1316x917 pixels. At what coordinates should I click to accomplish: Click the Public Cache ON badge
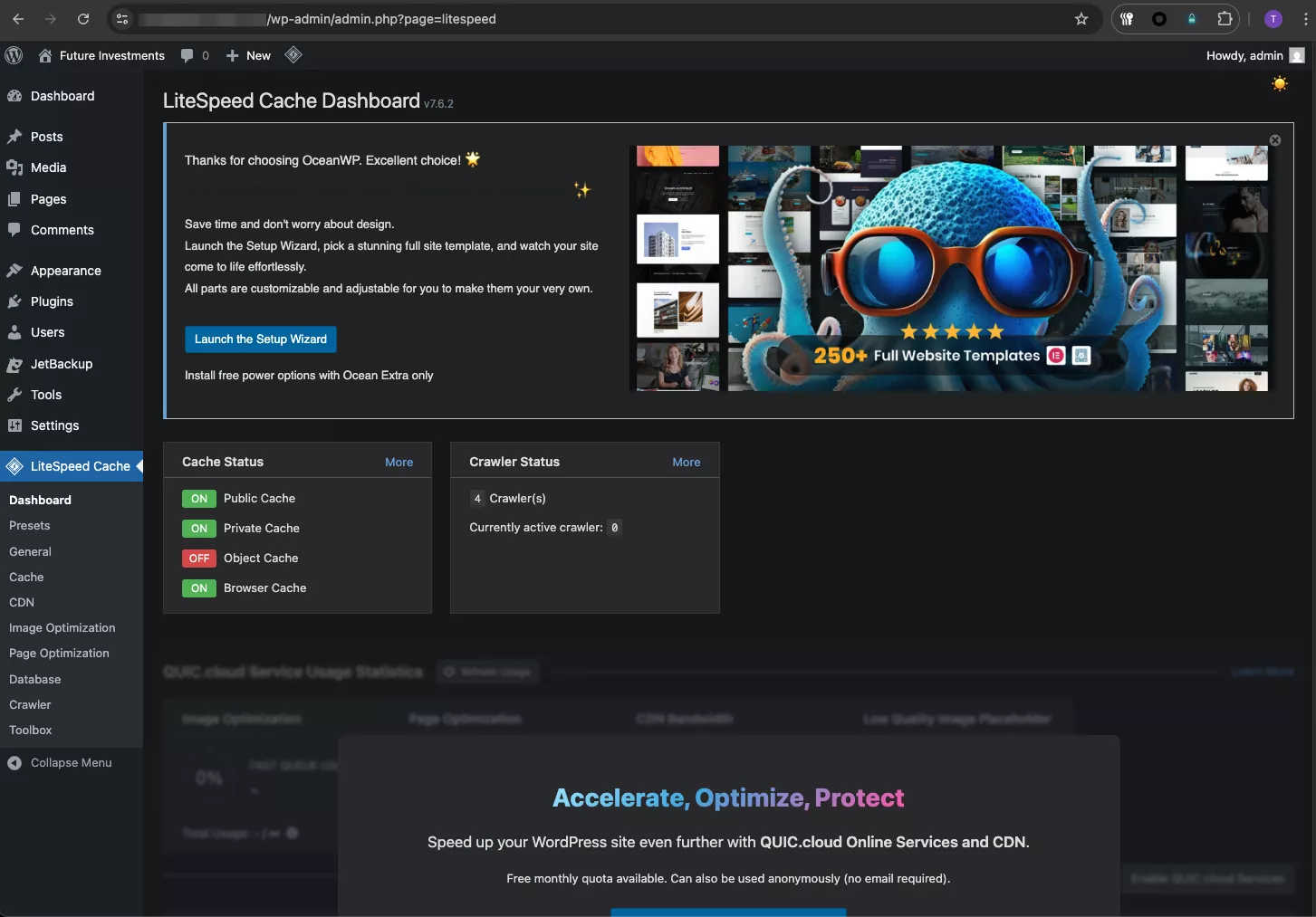pos(199,499)
